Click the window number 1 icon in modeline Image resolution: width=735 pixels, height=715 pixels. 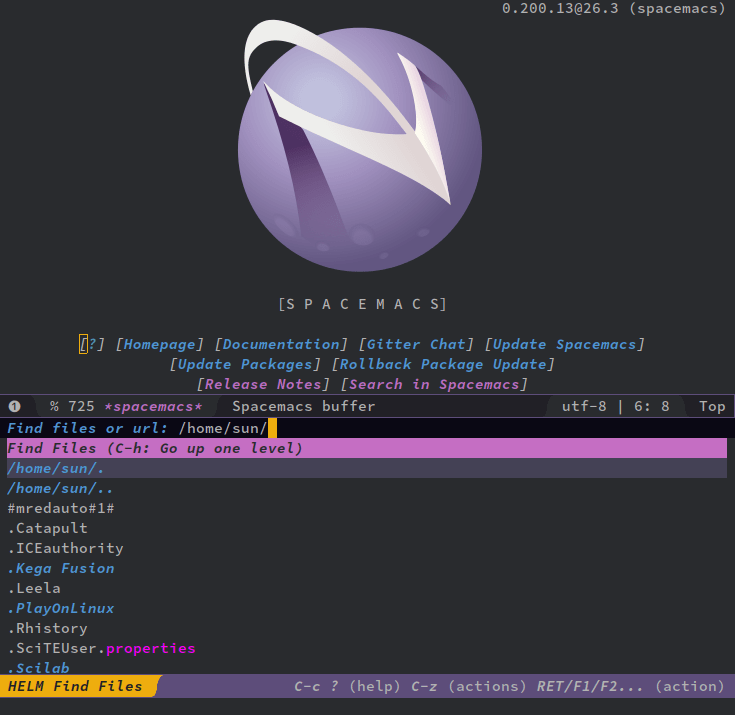coord(15,406)
